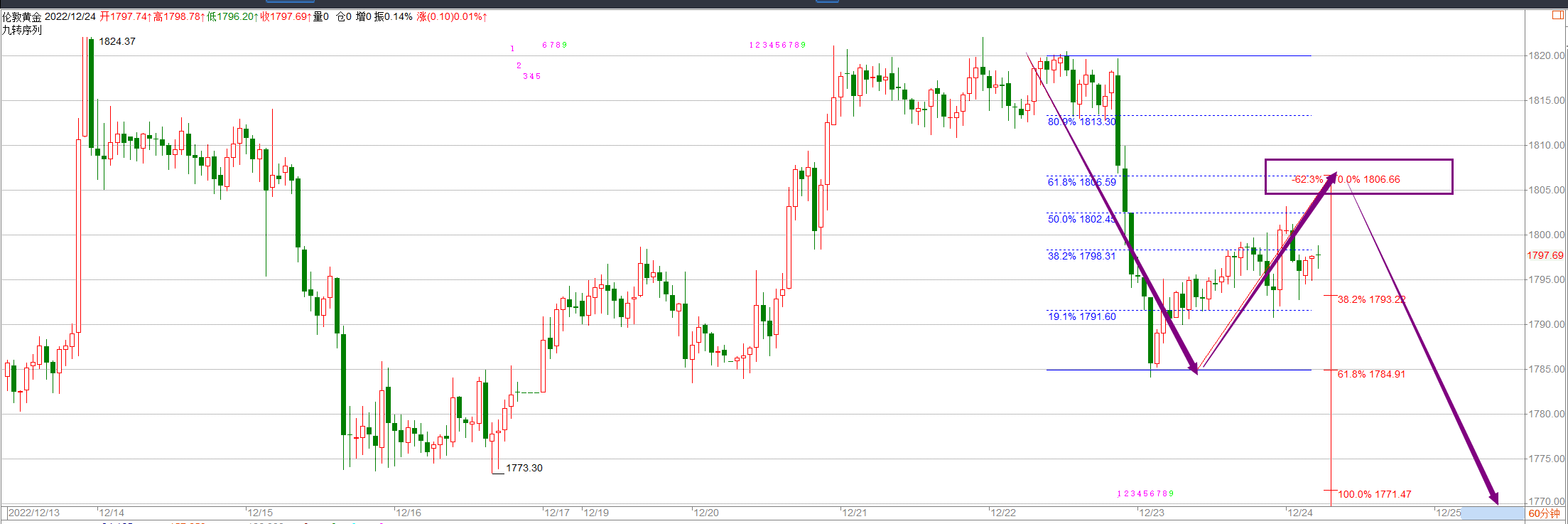Select the red 61.8% 1784.91 level label

click(1371, 374)
